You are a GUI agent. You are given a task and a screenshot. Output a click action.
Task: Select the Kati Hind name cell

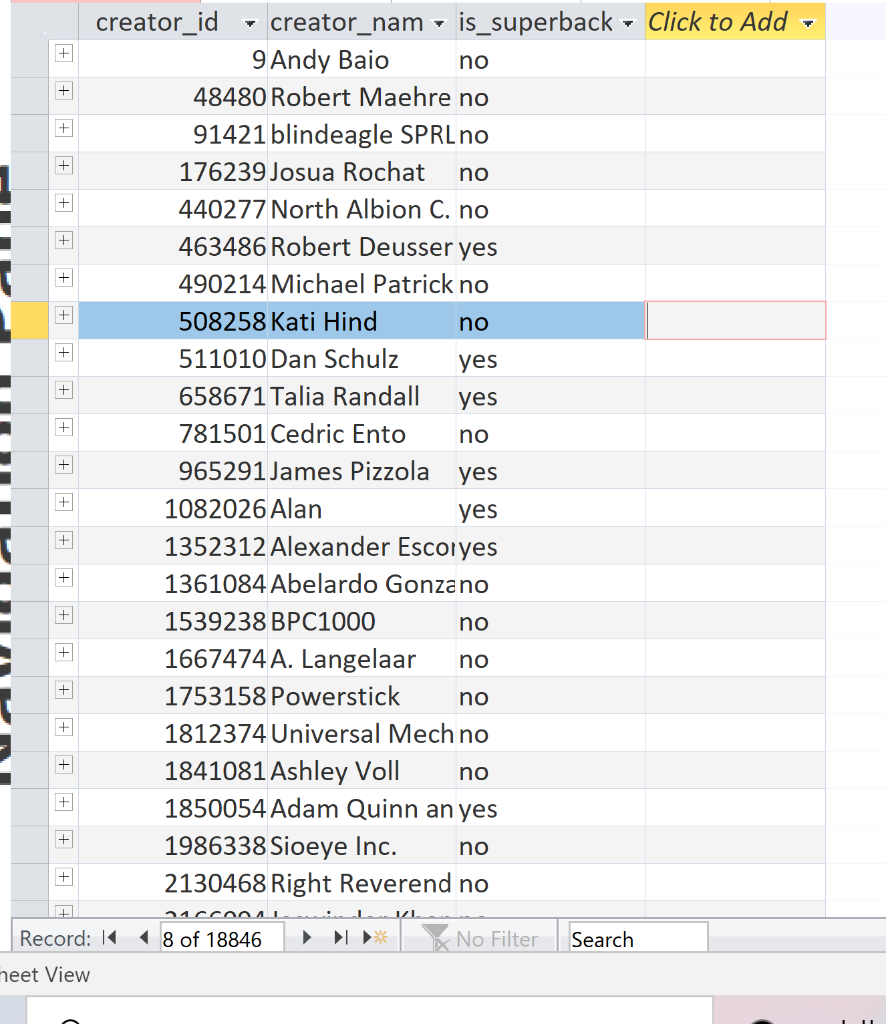point(355,321)
